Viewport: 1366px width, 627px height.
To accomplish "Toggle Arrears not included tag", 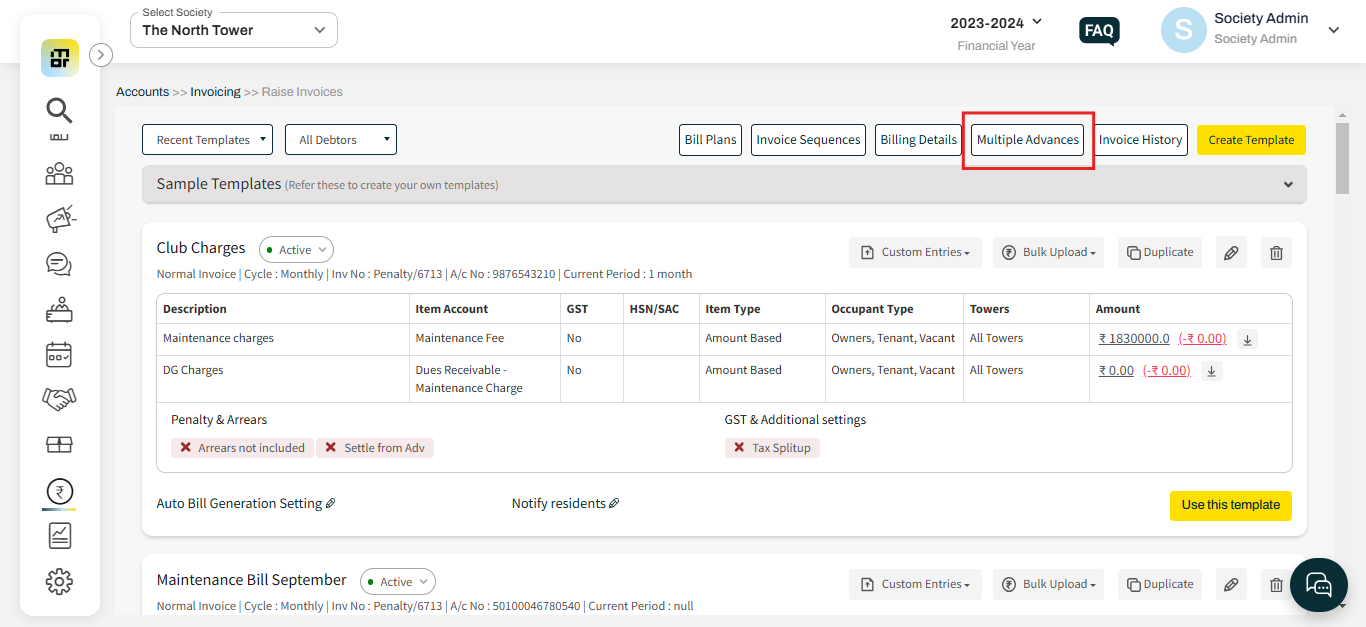I will point(242,448).
